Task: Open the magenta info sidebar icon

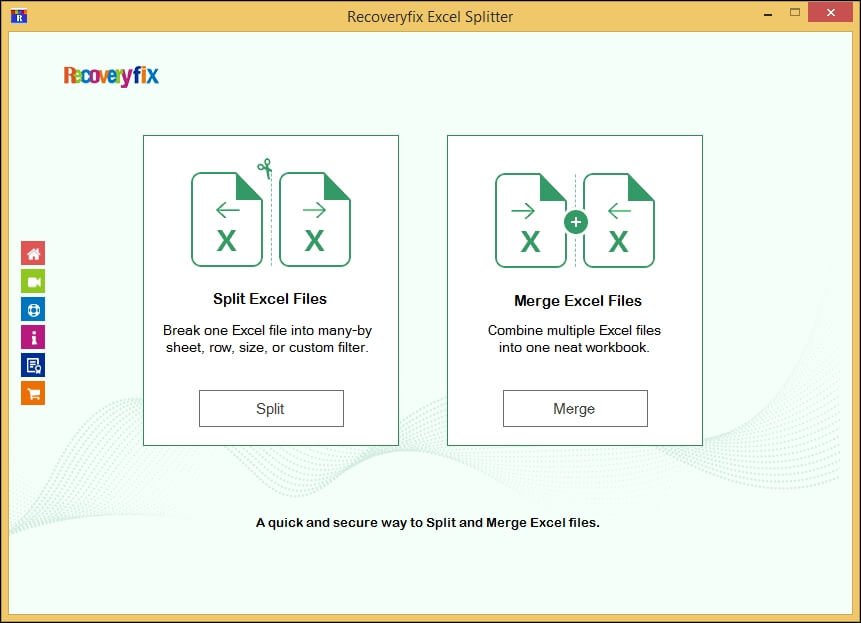Action: (x=33, y=337)
